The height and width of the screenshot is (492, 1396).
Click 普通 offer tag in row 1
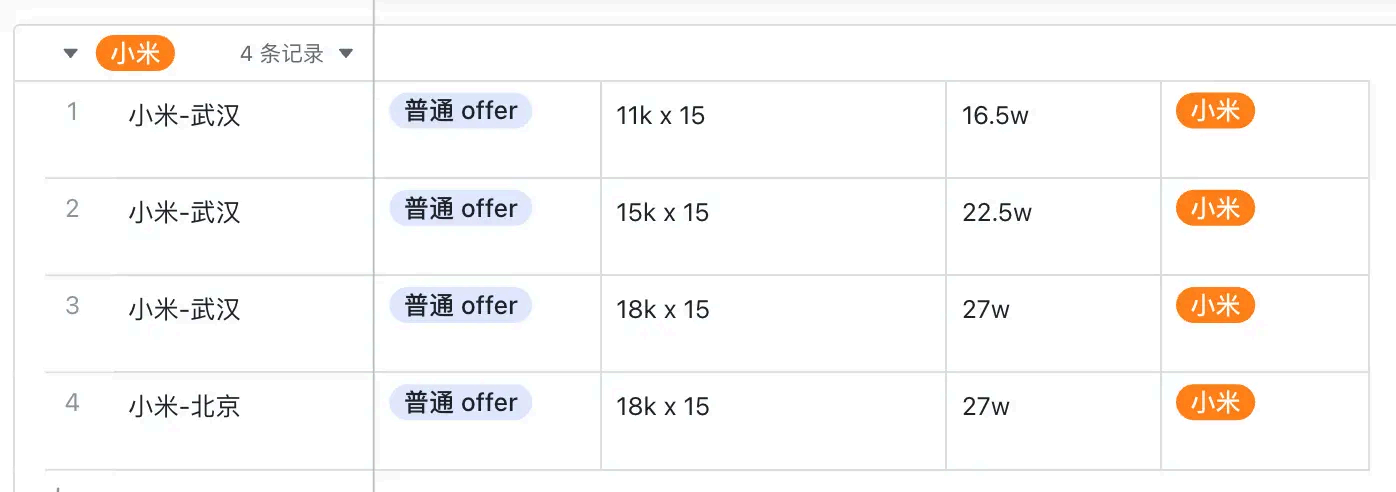[461, 111]
